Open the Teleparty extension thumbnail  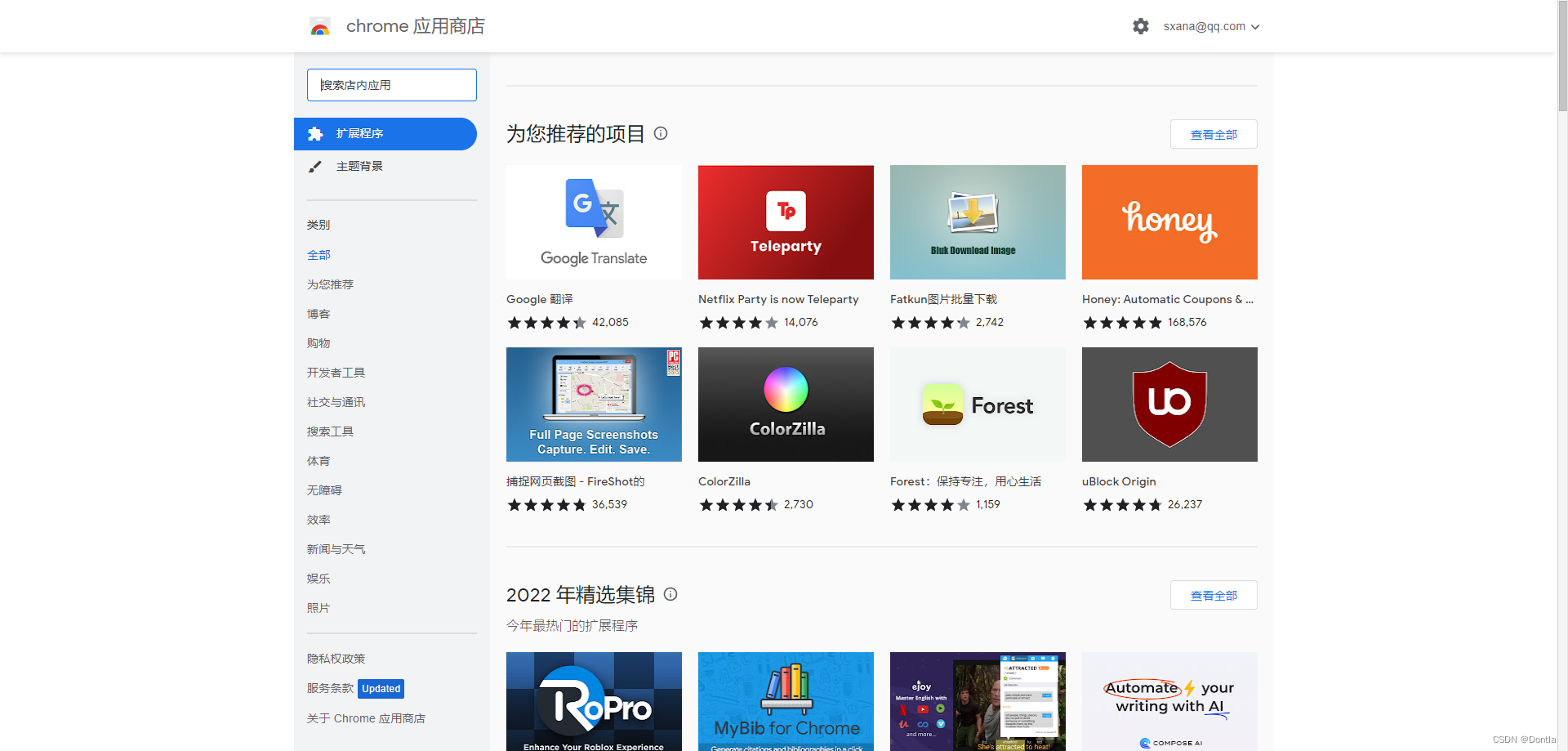point(786,222)
